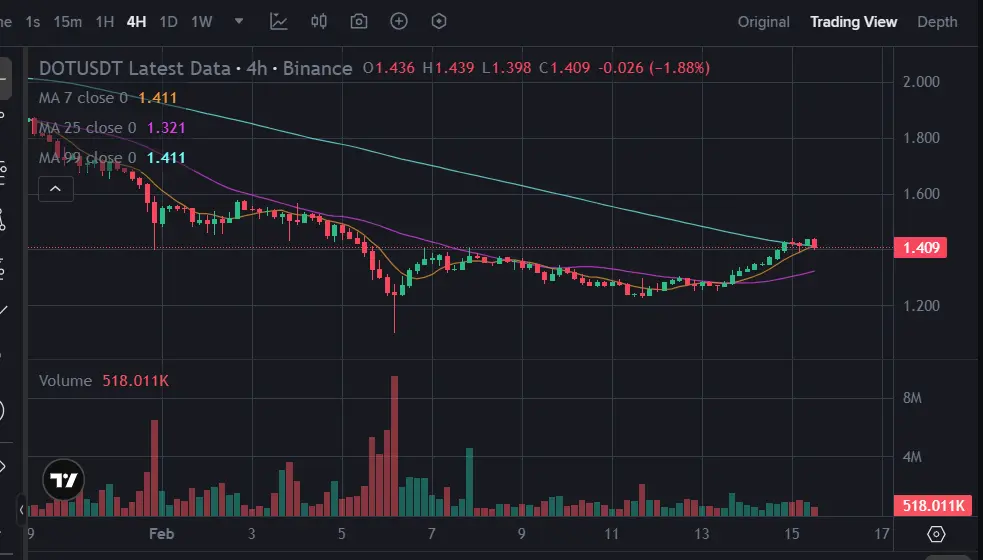Open chart settings hexagon icon in toolbar
The image size is (983, 560).
(x=439, y=21)
